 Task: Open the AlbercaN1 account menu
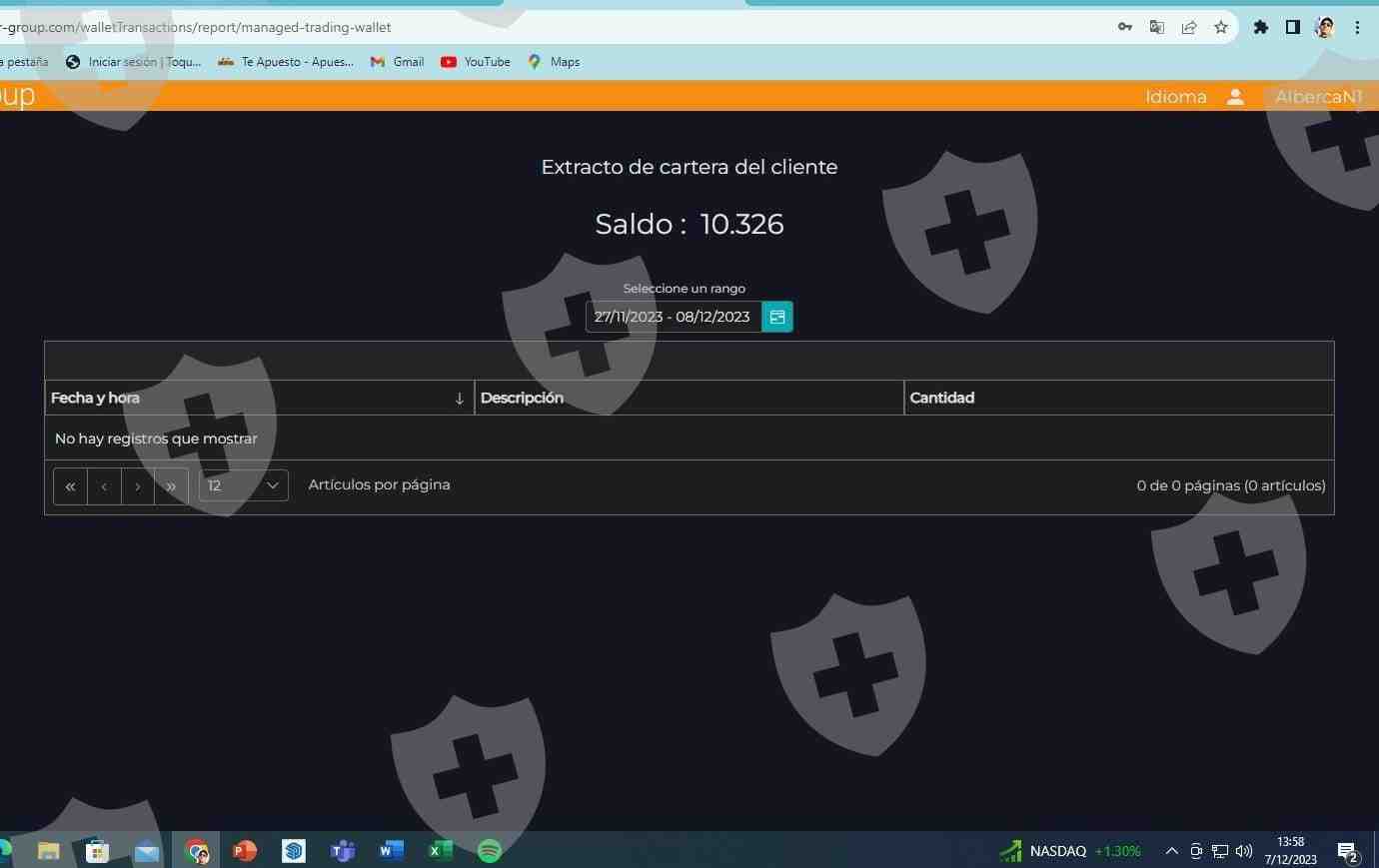(1318, 97)
